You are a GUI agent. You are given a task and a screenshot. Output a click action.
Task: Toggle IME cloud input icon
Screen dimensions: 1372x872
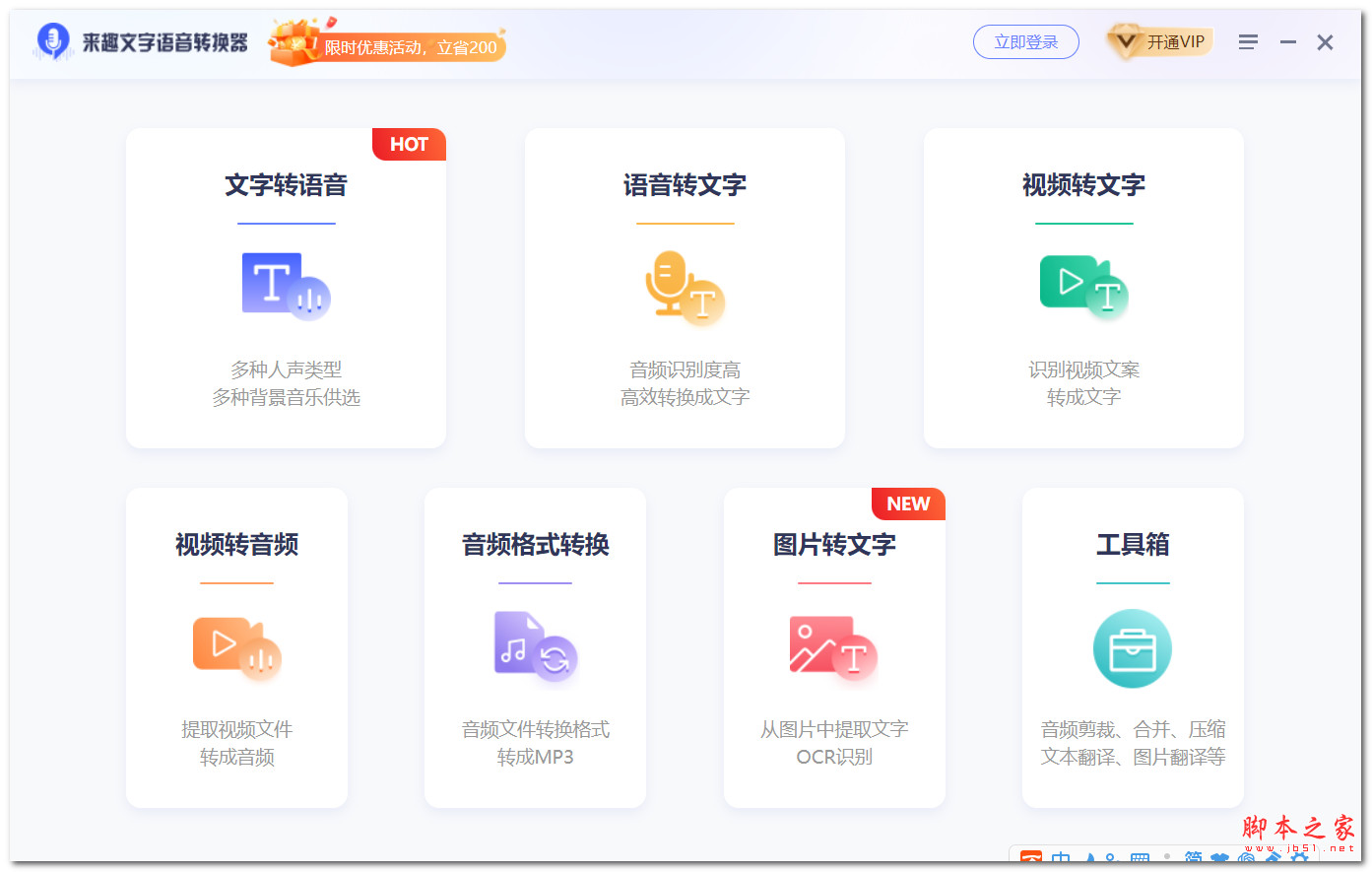point(1219,858)
